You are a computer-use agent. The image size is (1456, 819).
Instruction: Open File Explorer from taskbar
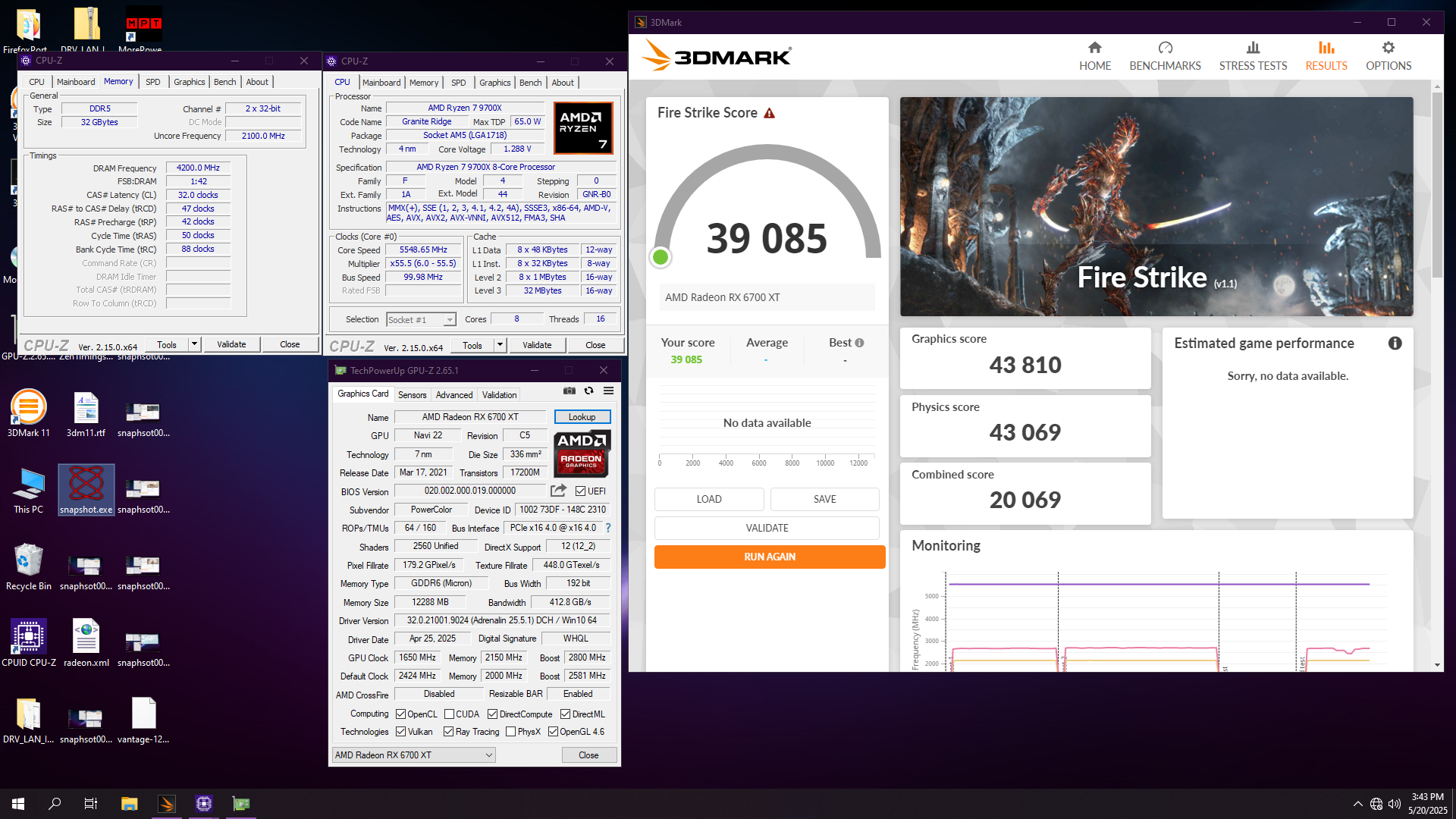(129, 804)
